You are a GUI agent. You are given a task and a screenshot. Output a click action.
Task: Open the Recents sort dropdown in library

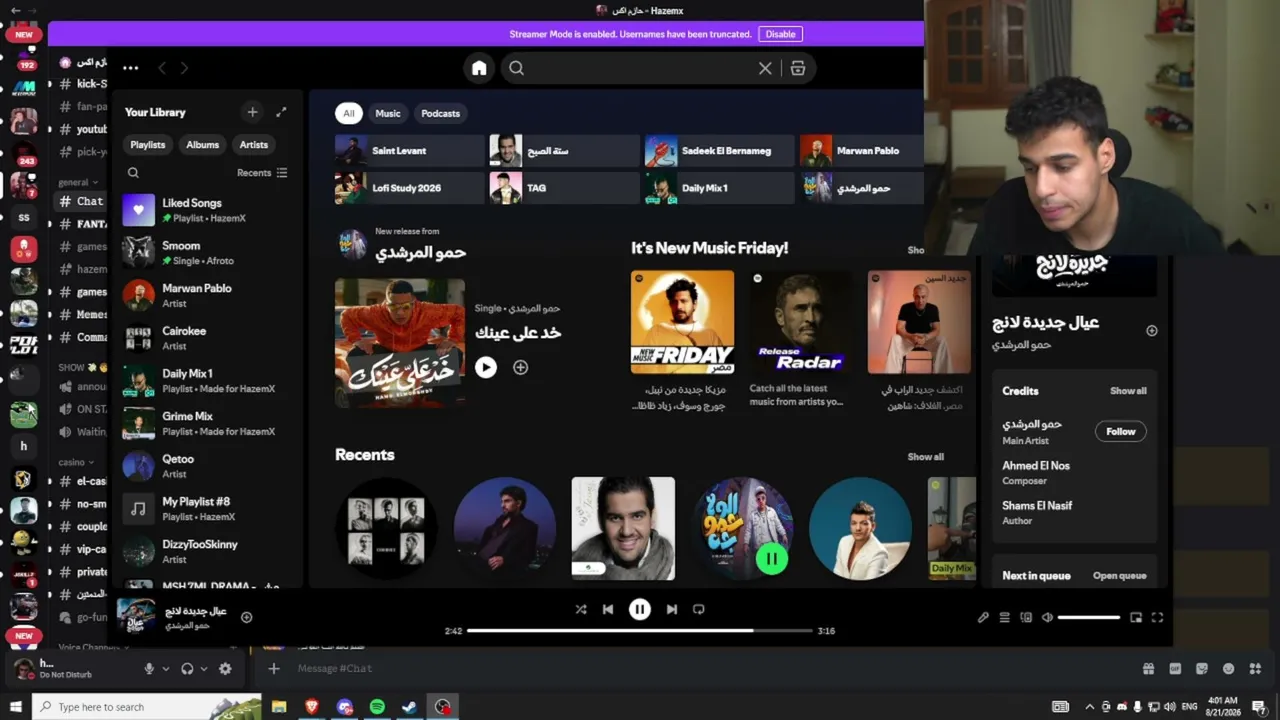point(262,173)
